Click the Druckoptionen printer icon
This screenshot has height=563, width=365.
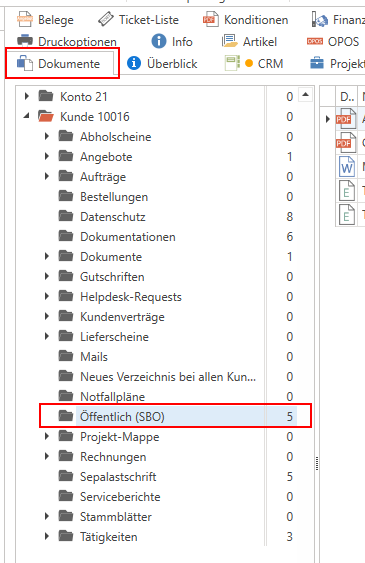tap(25, 41)
